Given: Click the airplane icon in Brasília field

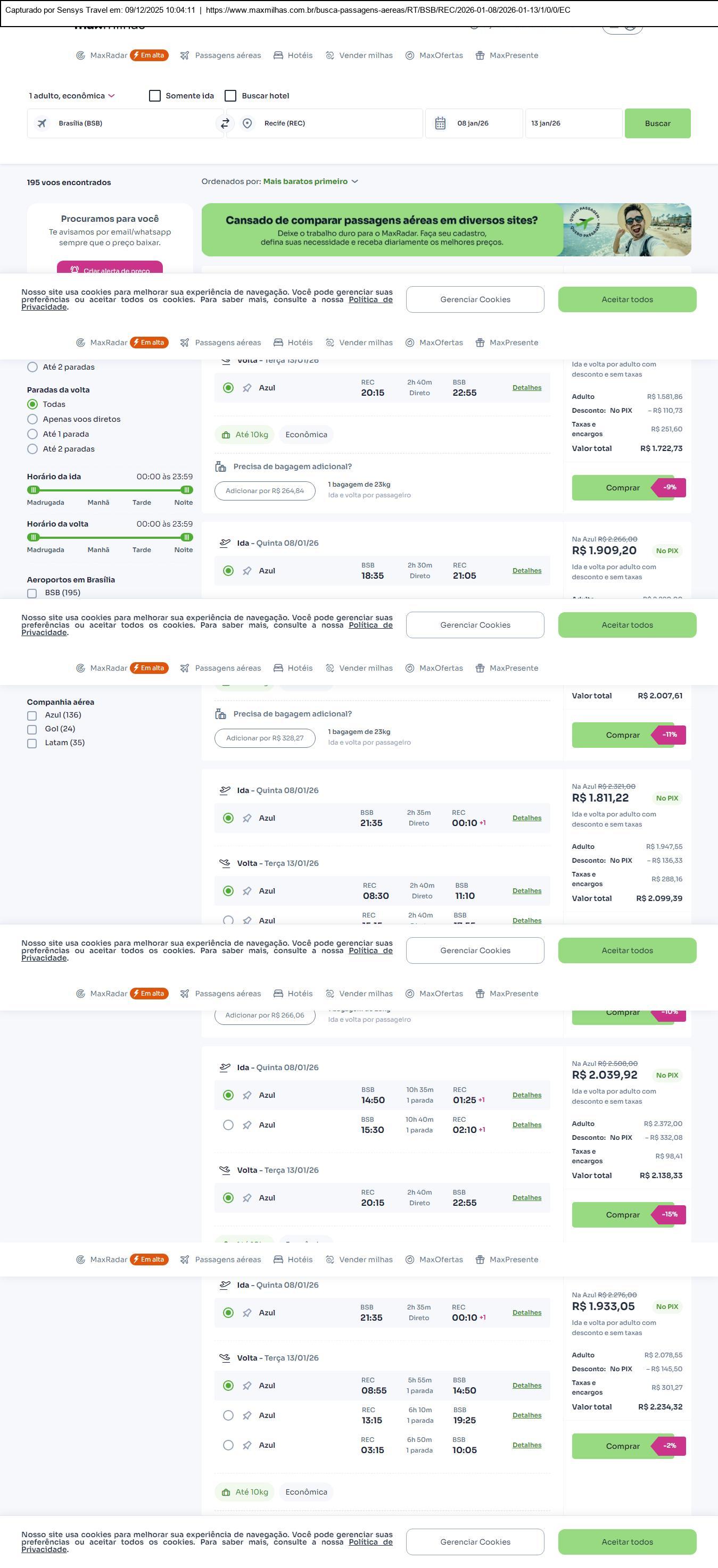Looking at the screenshot, I should click(x=42, y=123).
